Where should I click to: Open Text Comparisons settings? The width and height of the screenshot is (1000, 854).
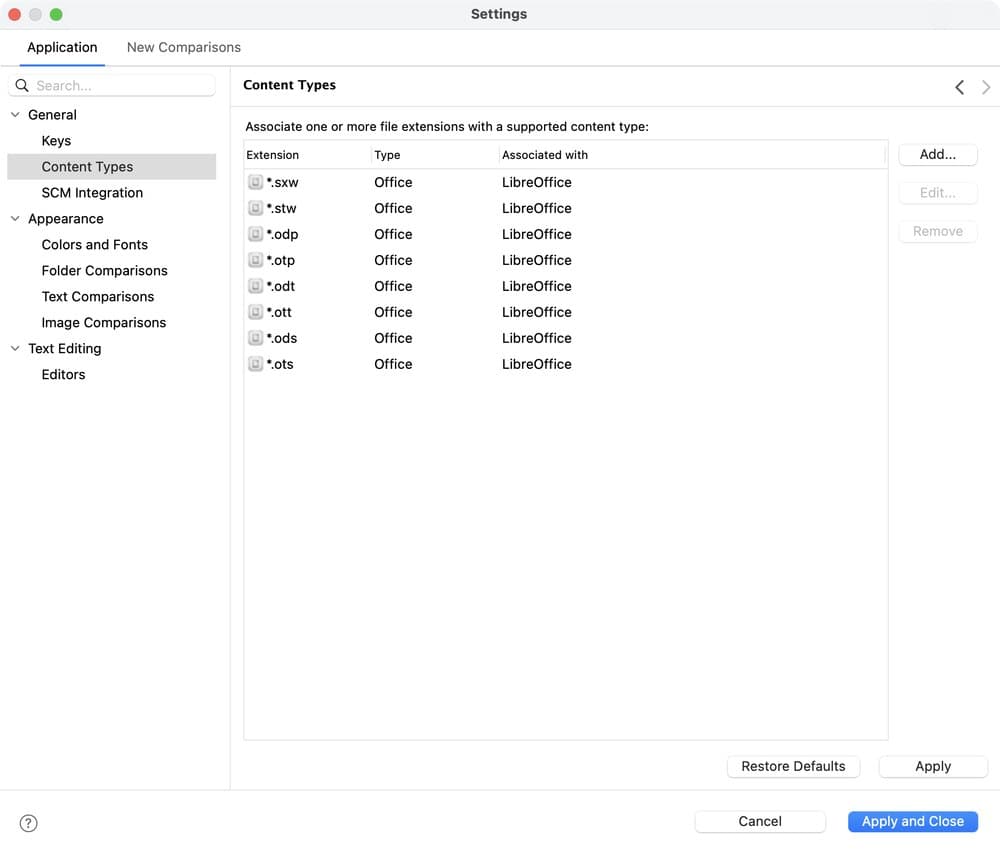(98, 297)
